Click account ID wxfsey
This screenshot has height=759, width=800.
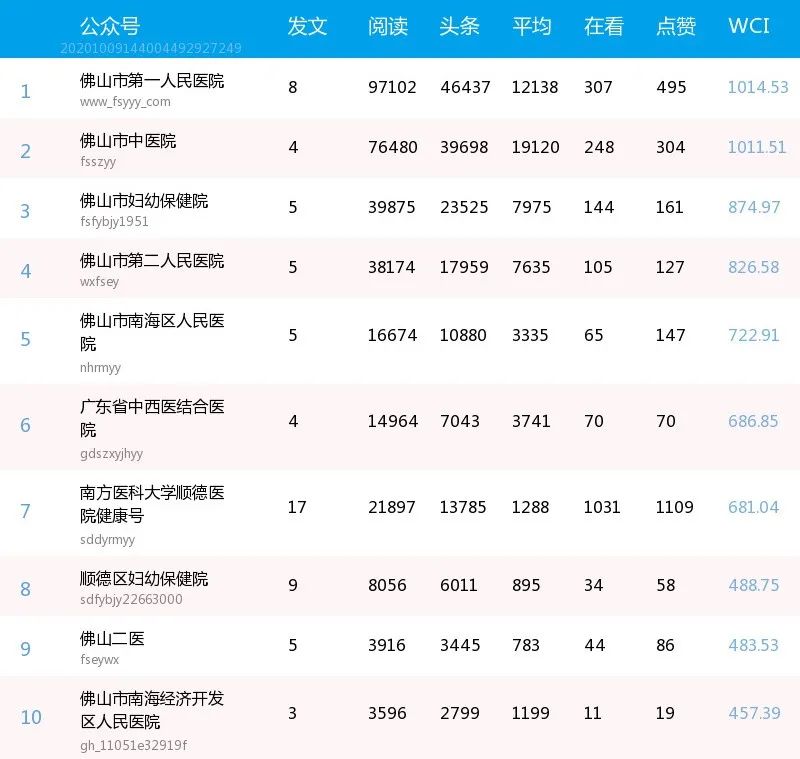point(99,282)
